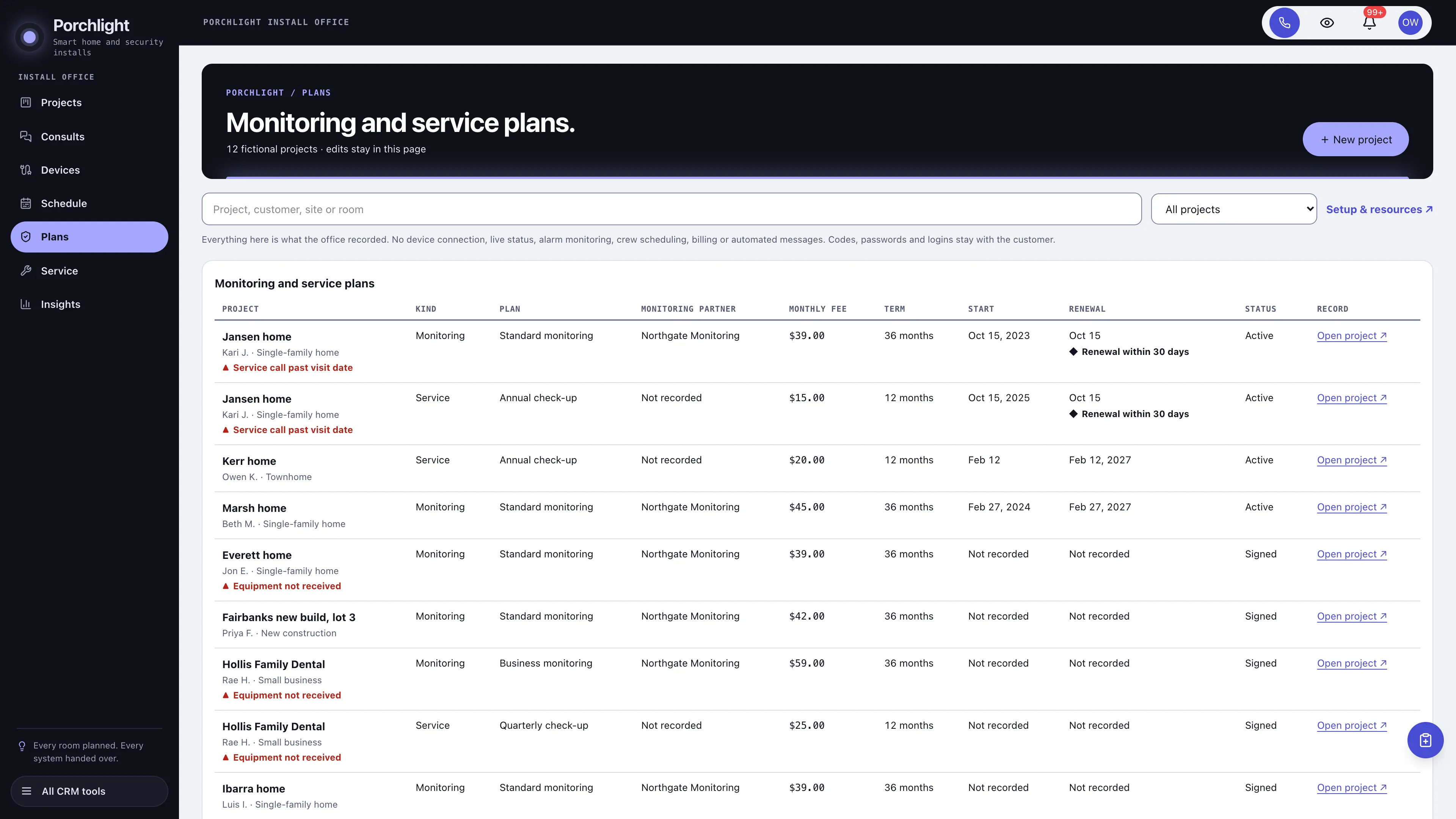Screen dimensions: 1456x819
Task: Open the Insights page
Action: click(x=89, y=304)
